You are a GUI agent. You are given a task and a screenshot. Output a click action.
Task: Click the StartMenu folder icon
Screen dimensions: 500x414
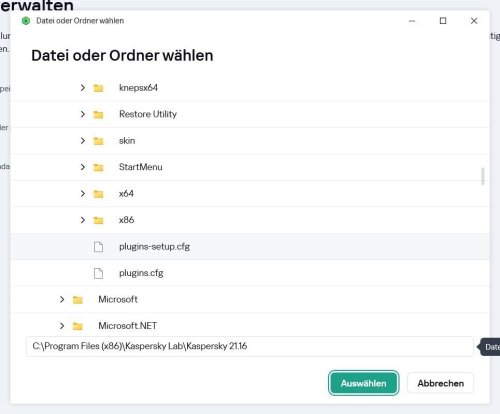point(98,167)
